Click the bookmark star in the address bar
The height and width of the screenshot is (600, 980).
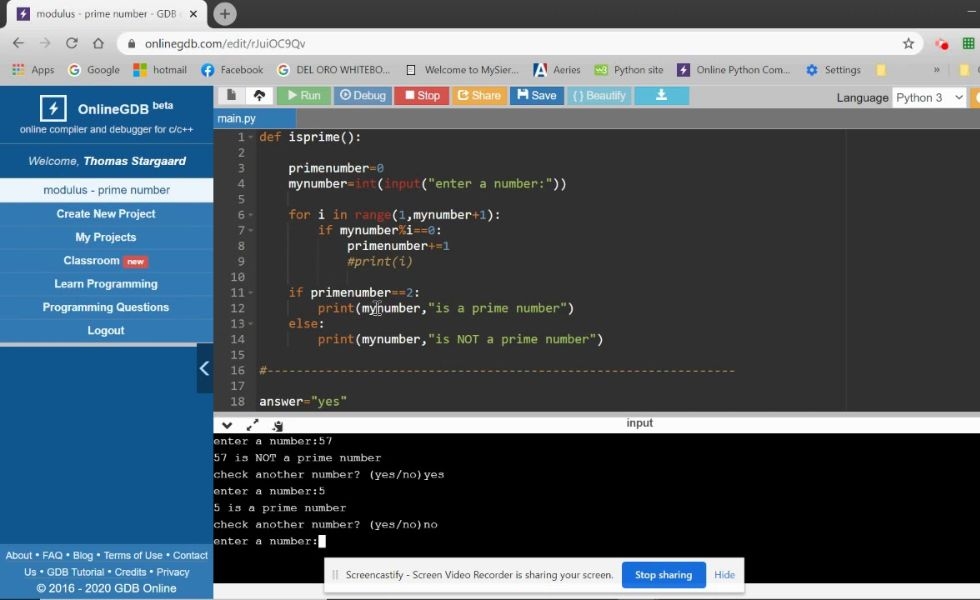908,43
